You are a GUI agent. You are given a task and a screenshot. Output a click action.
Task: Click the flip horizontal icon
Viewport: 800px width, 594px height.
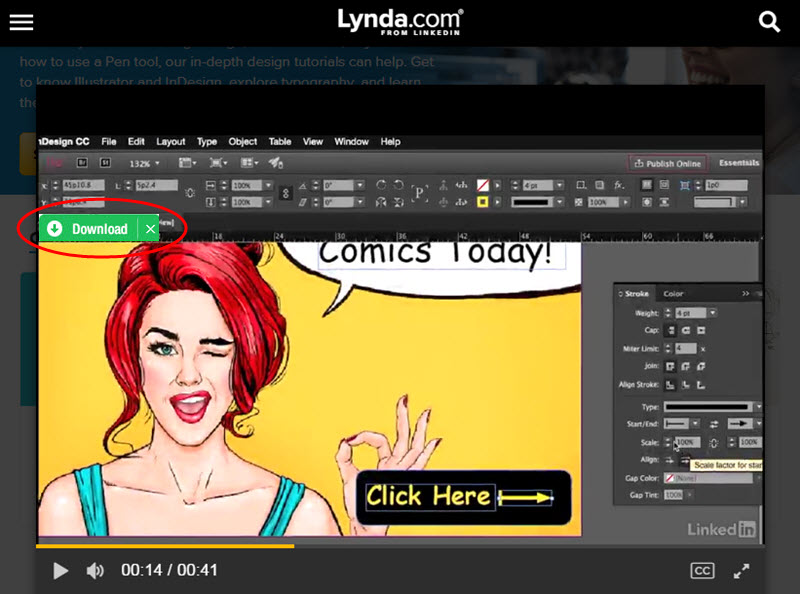381,203
